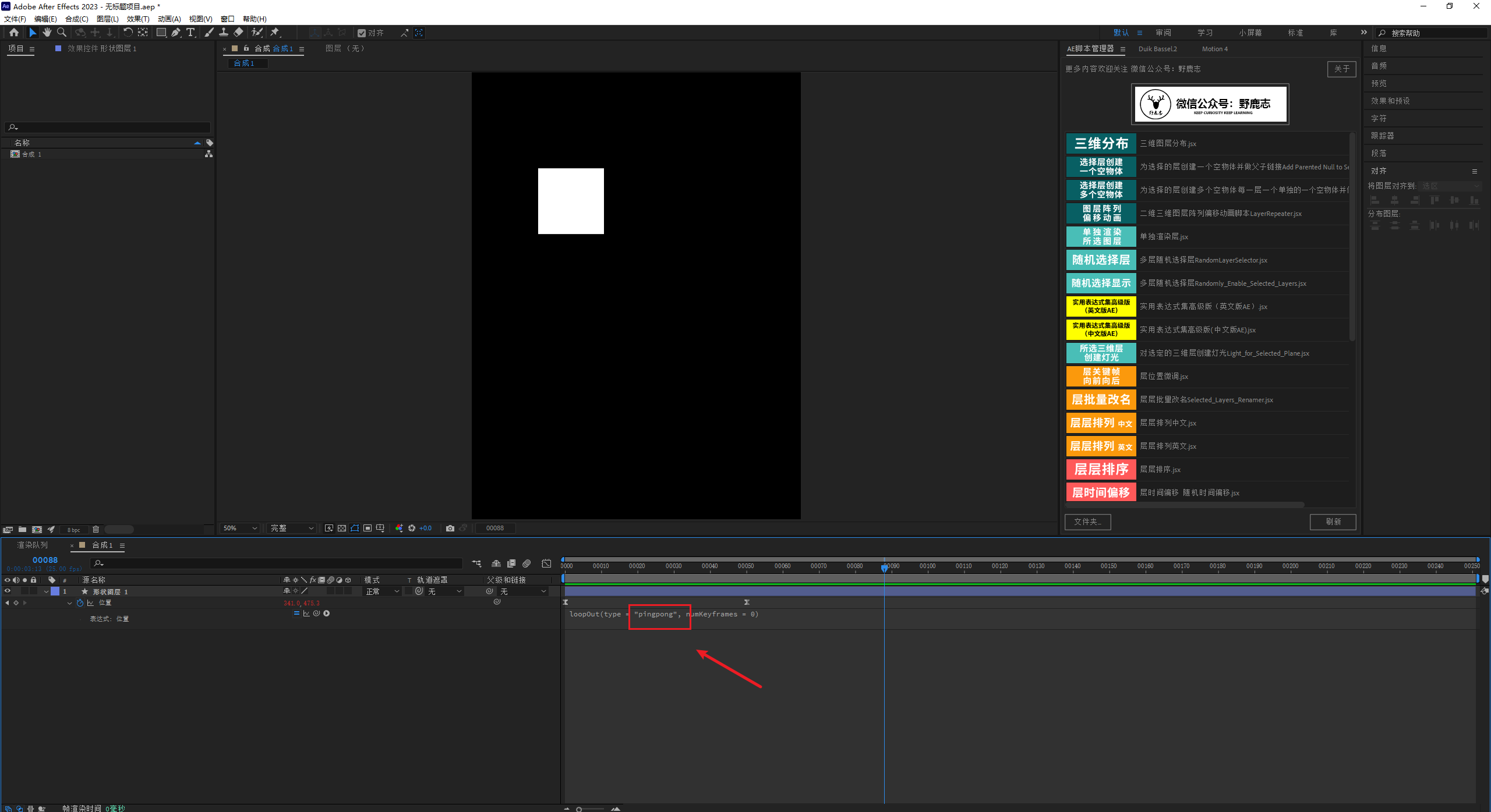Select the Pen tool in toolbar
Viewport: 1491px width, 812px height.
tap(175, 33)
